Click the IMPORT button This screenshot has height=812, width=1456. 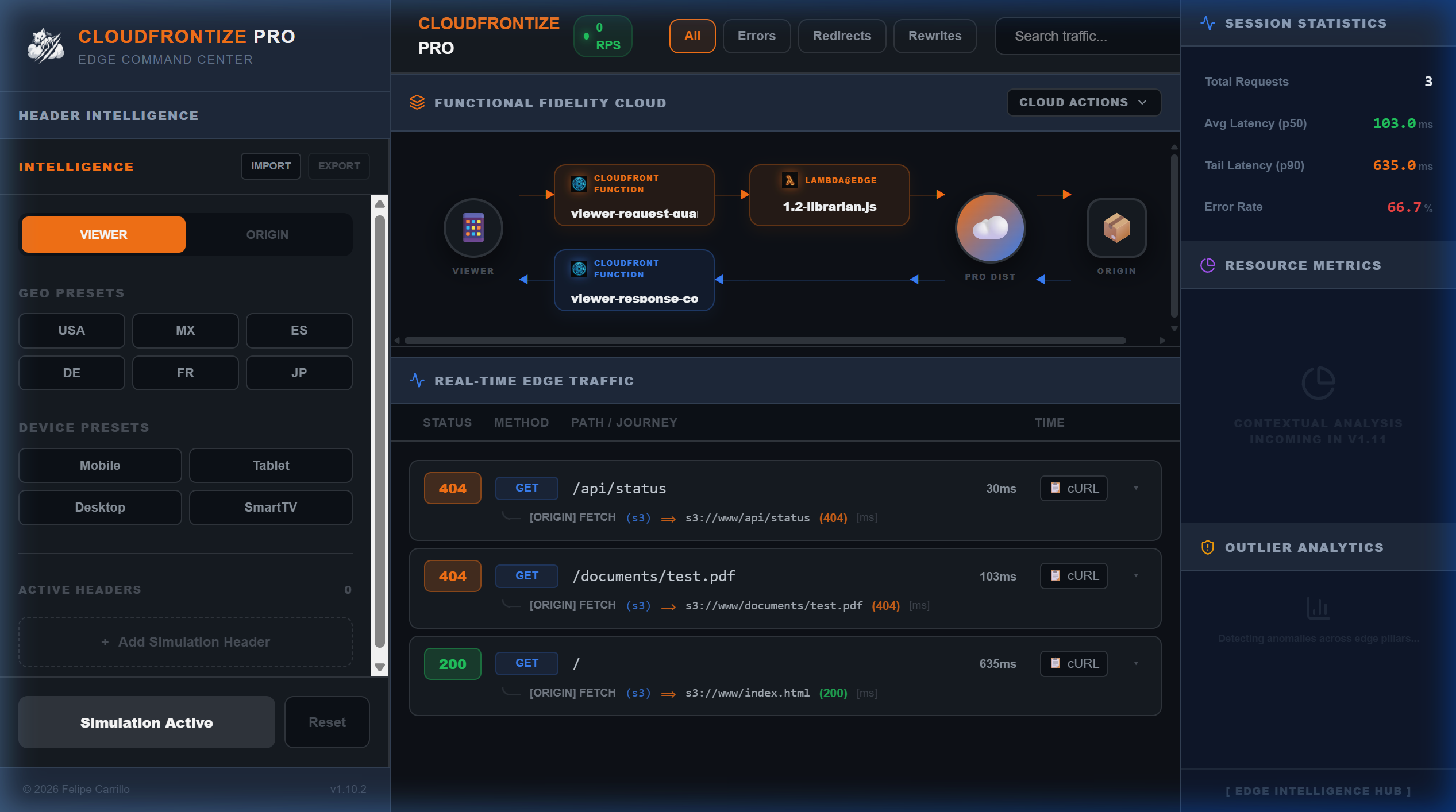[271, 166]
